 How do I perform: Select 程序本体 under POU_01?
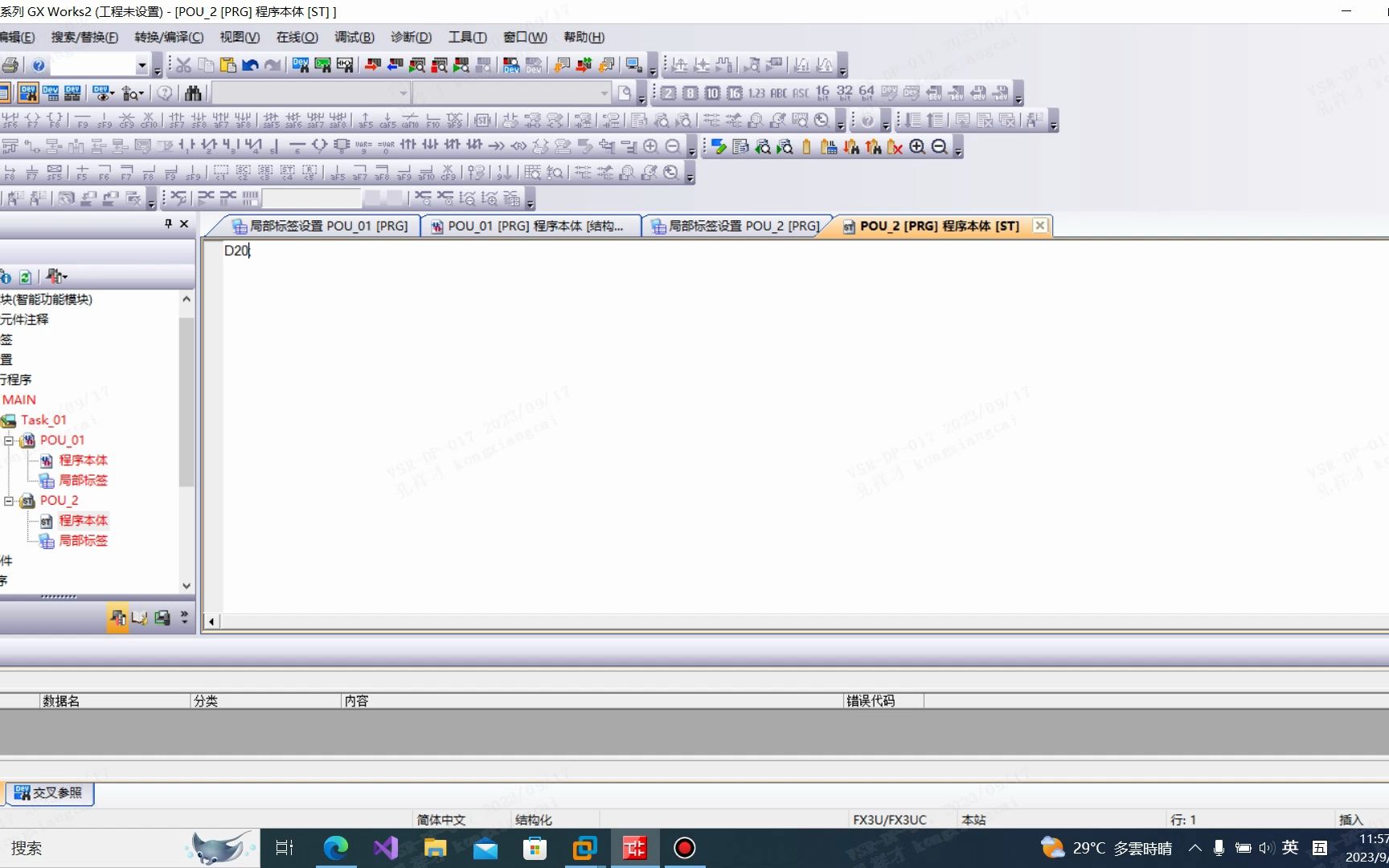[x=83, y=461]
